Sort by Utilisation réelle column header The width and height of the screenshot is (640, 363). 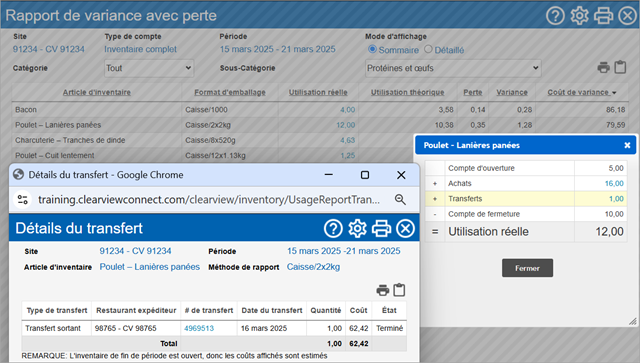pos(318,93)
